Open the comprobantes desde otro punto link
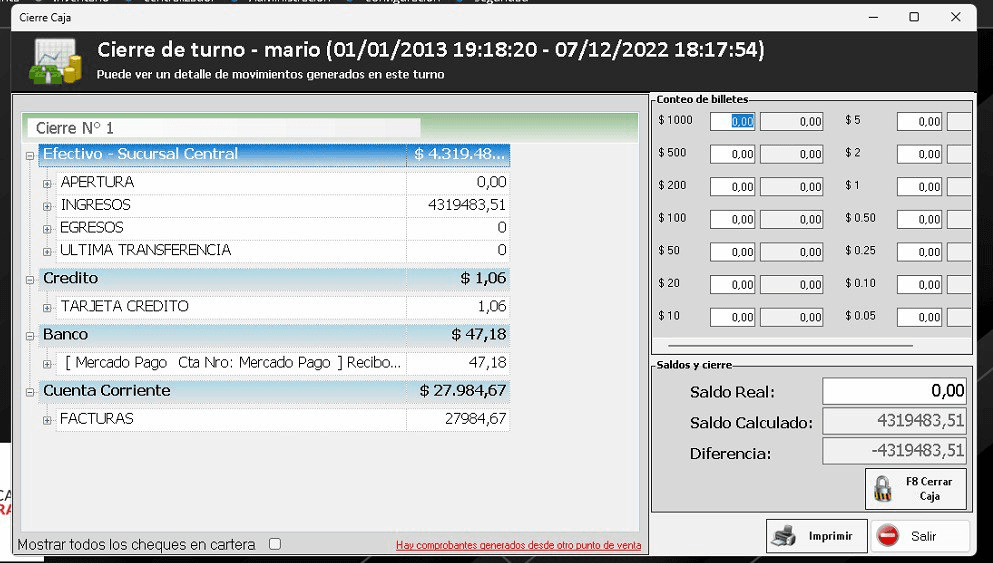This screenshot has height=563, width=993. (x=518, y=546)
